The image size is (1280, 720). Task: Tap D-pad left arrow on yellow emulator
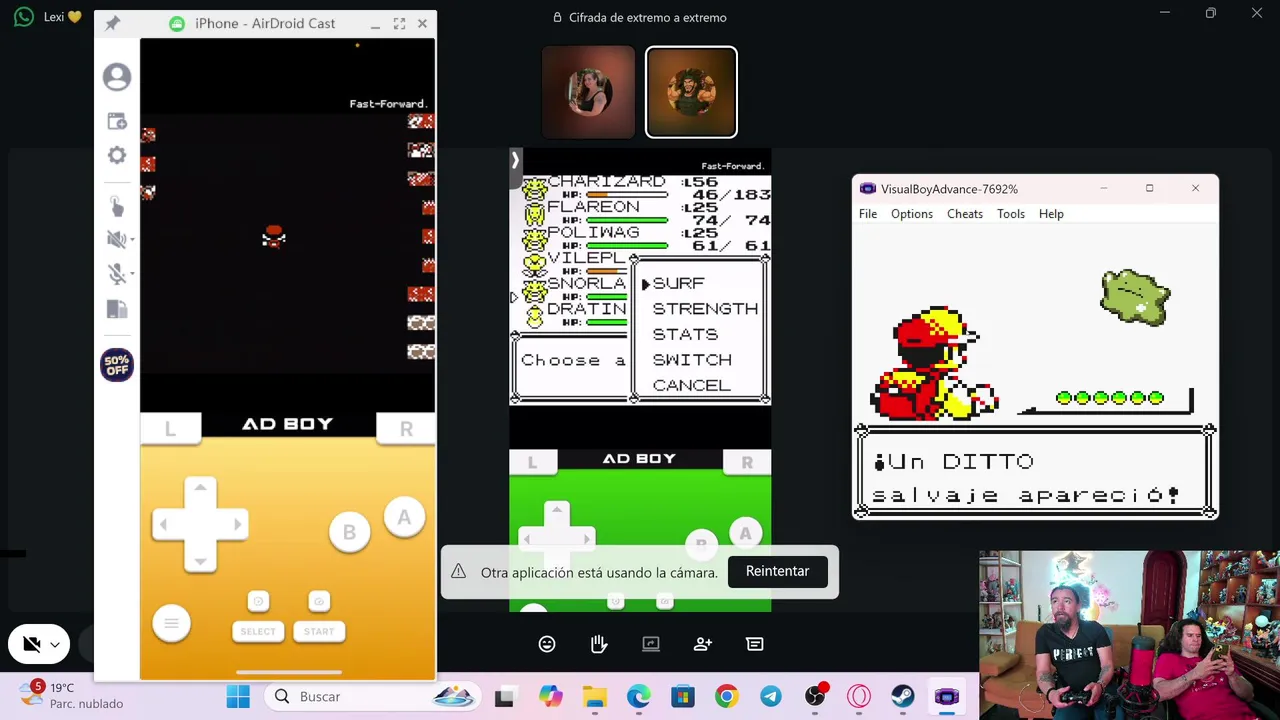(x=164, y=524)
